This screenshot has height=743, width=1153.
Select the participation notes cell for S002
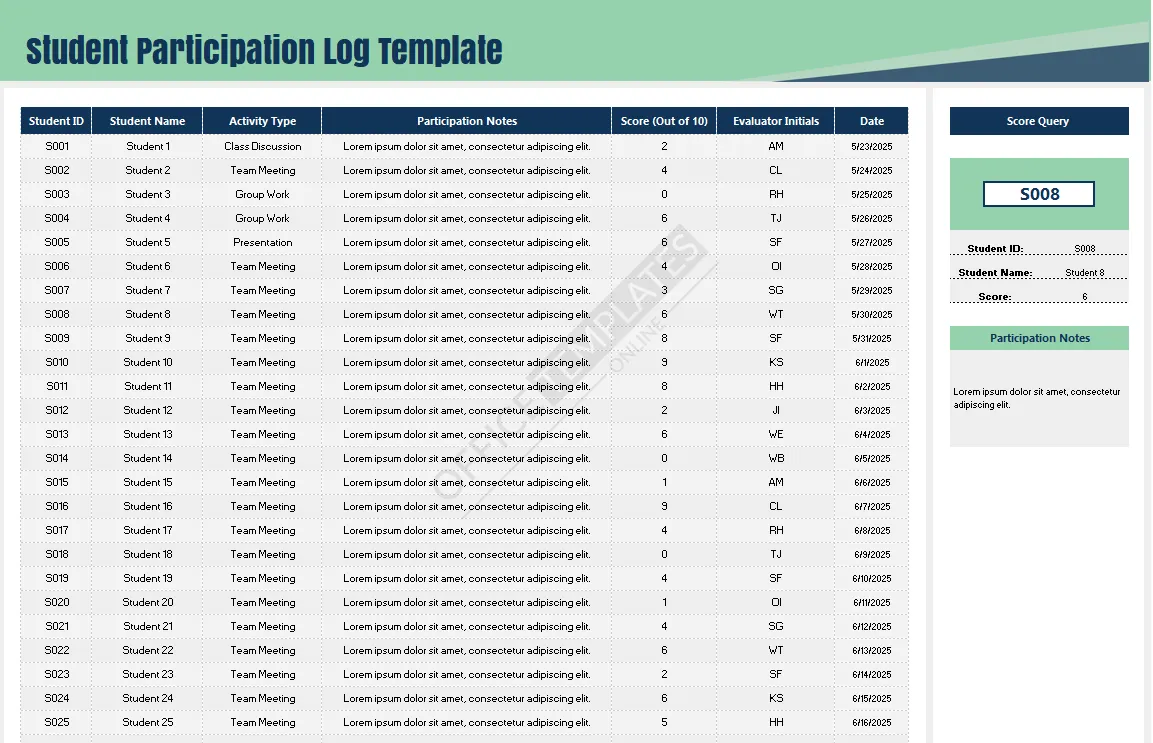(467, 171)
